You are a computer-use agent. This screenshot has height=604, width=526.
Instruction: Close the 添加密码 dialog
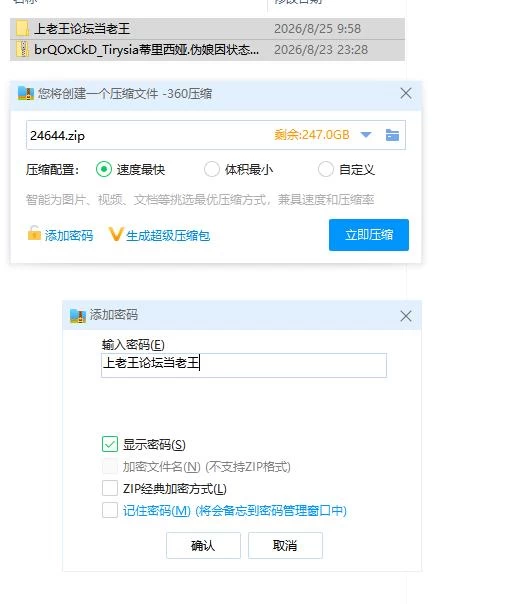[x=405, y=316]
